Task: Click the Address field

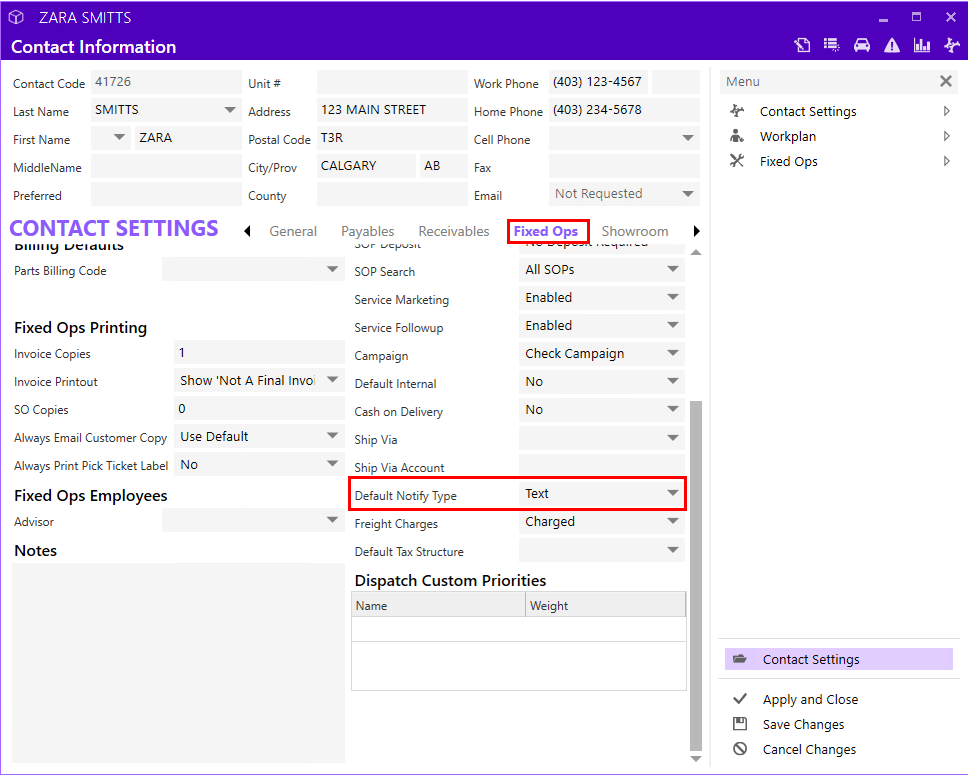Action: click(x=392, y=110)
